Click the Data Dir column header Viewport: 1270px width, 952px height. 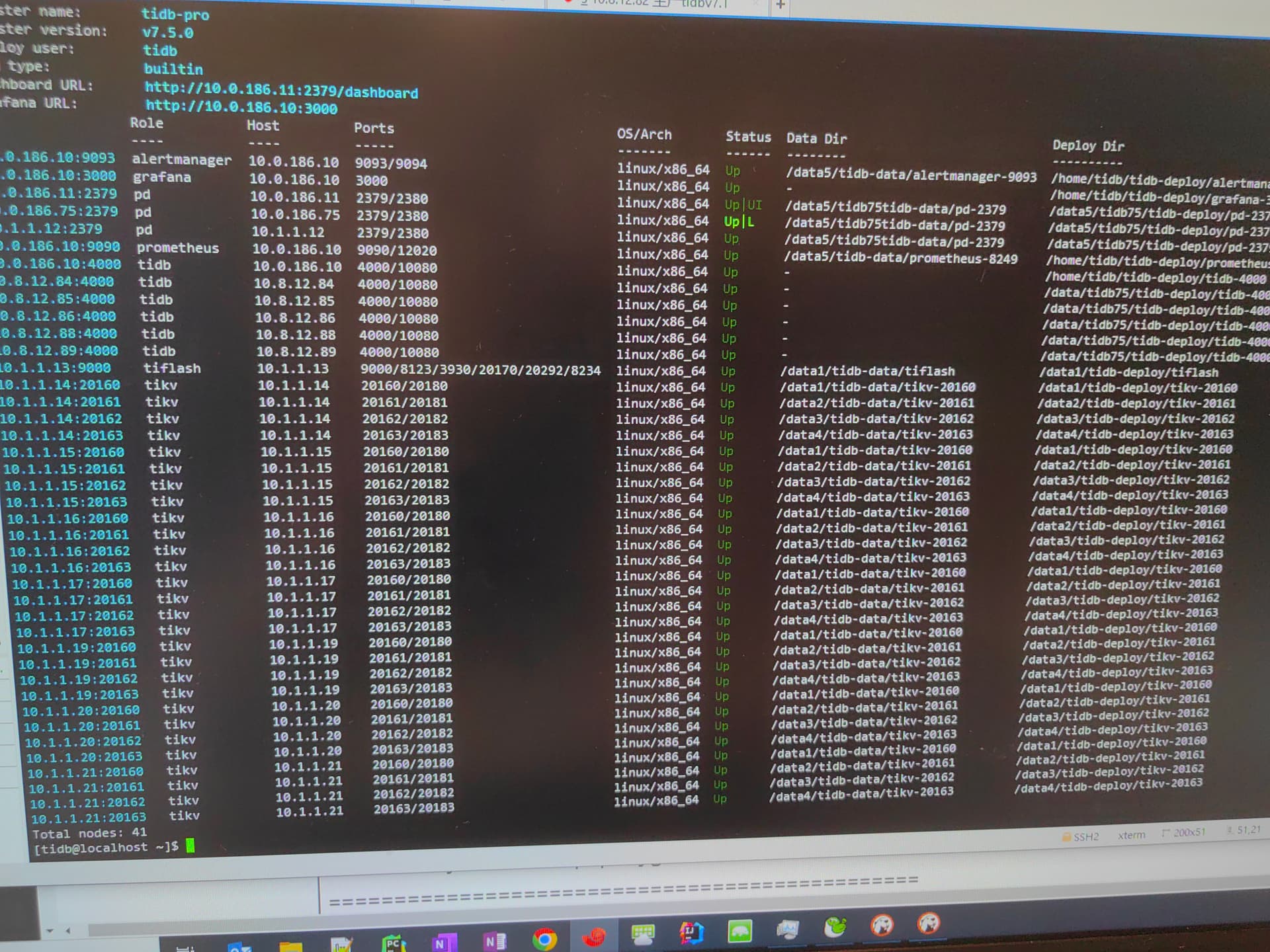pos(816,138)
